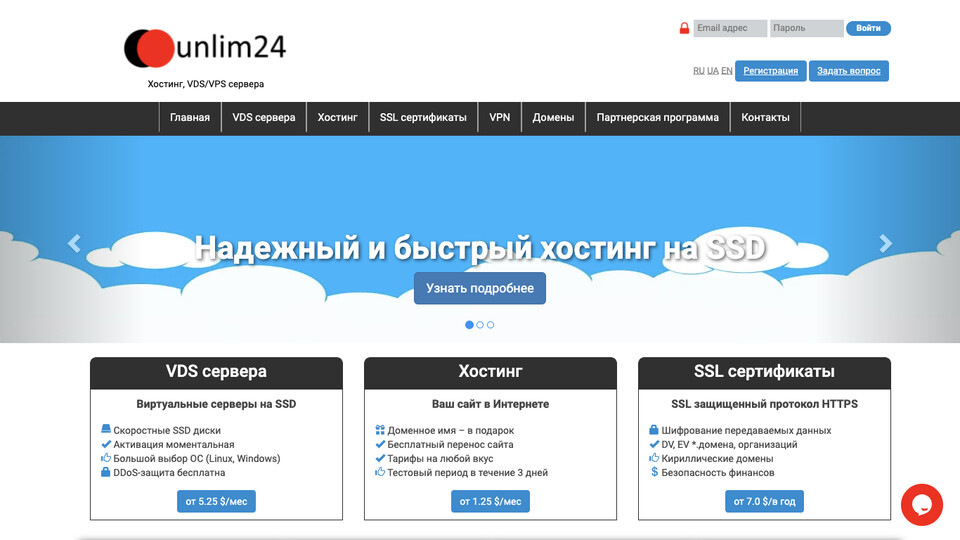The image size is (960, 540).
Task: Click Задать вопрос button
Action: tap(849, 70)
